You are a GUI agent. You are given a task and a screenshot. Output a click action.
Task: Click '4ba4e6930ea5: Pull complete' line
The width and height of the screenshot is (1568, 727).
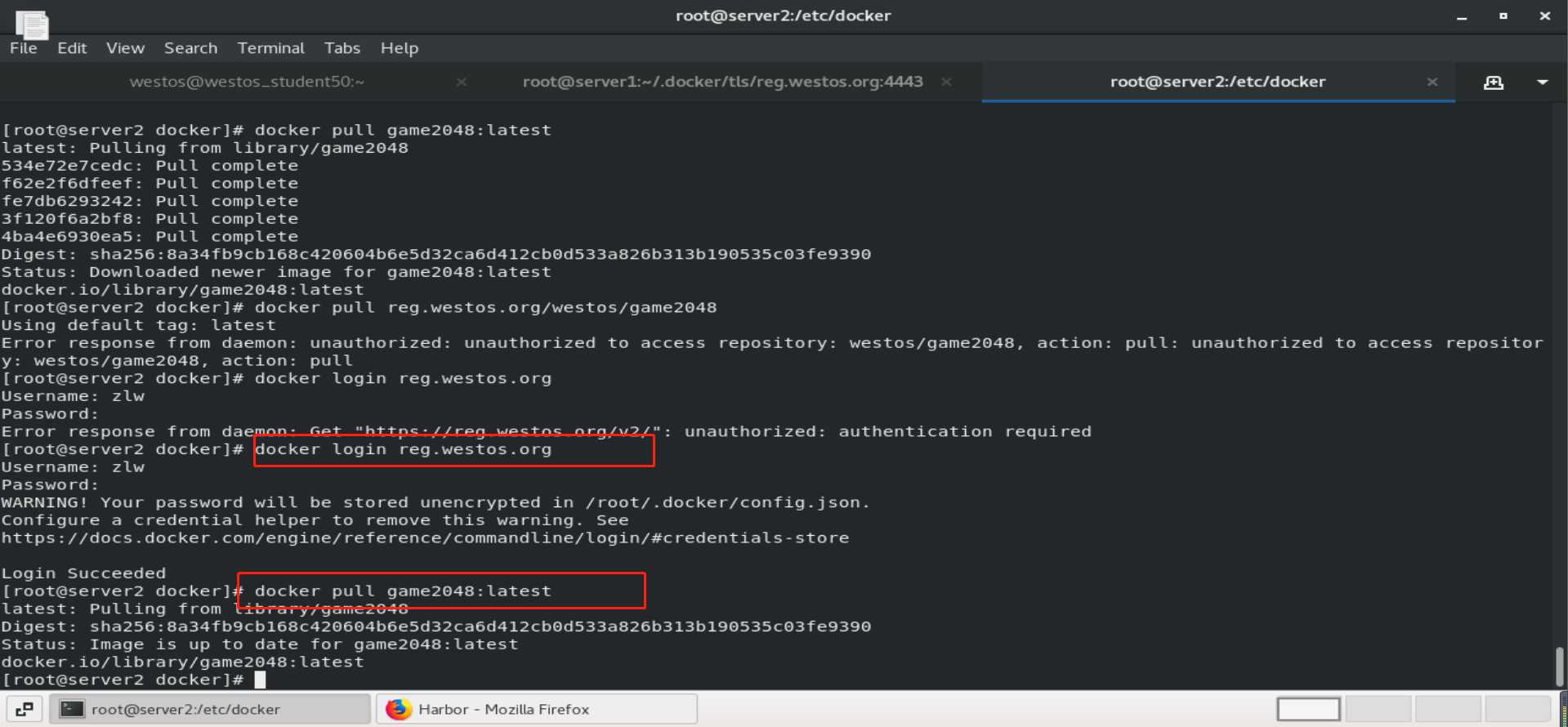coord(150,237)
